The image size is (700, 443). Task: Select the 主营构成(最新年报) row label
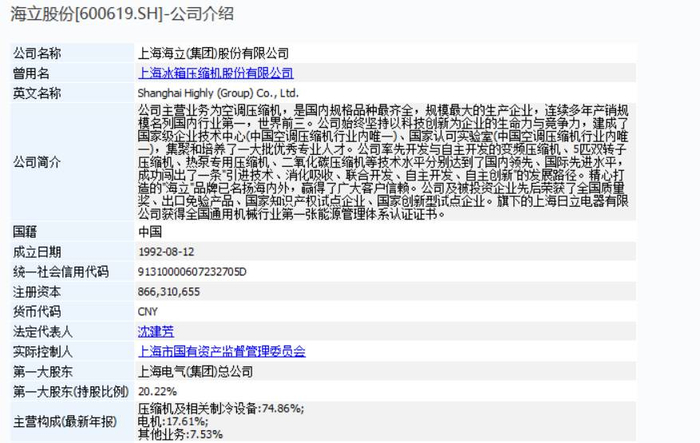tap(65, 422)
